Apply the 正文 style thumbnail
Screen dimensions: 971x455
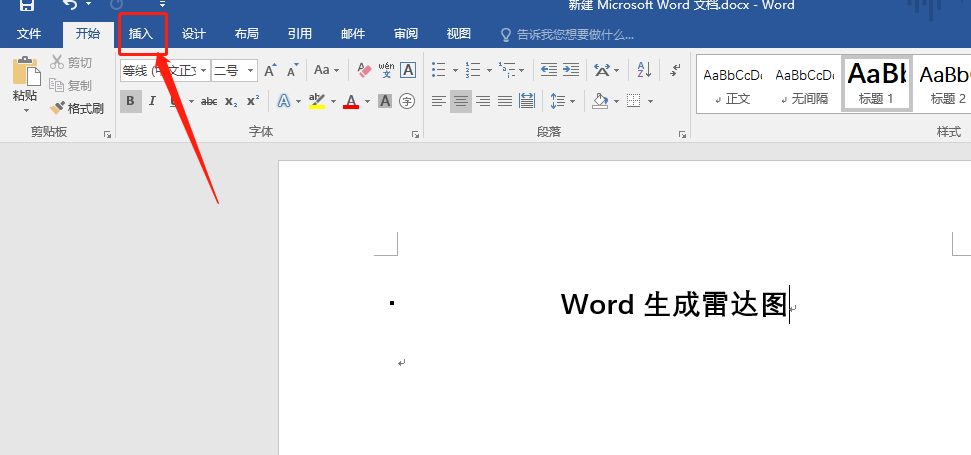point(733,85)
